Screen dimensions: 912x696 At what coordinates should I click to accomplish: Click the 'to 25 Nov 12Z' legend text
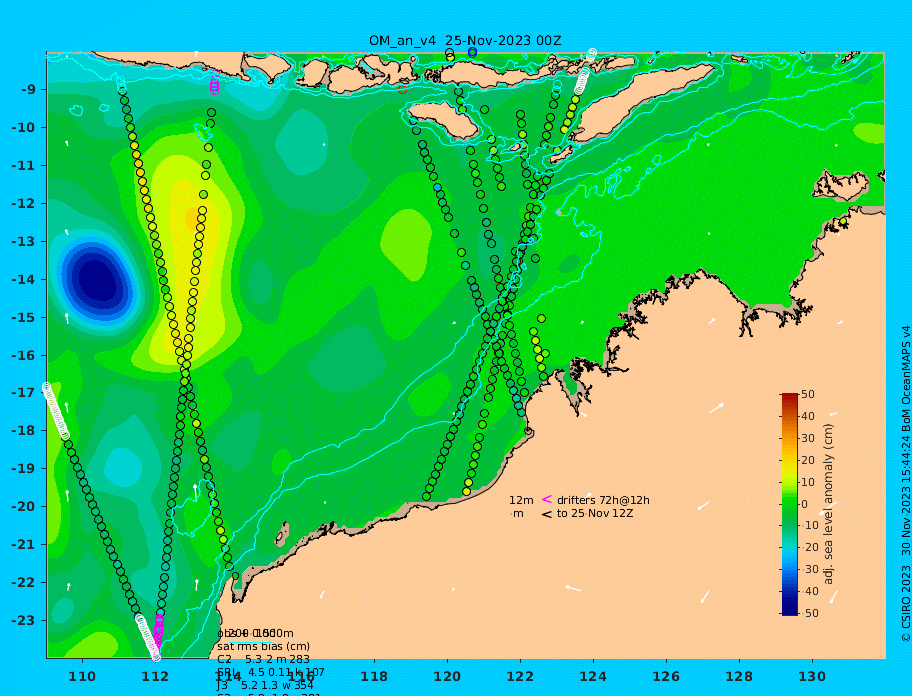[x=595, y=513]
